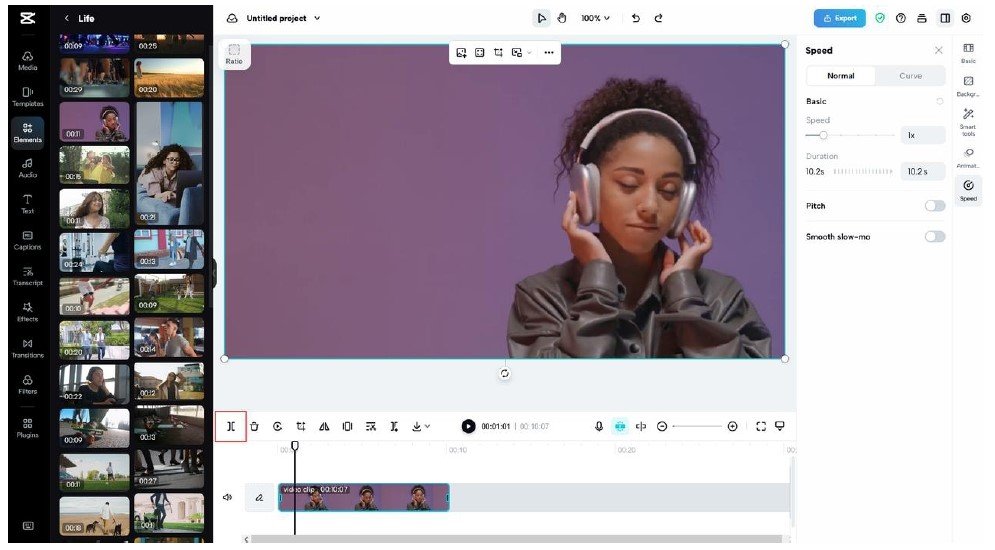Screen dimensions: 995x550
Task: Click the Ratio button on canvas
Action: tap(234, 54)
